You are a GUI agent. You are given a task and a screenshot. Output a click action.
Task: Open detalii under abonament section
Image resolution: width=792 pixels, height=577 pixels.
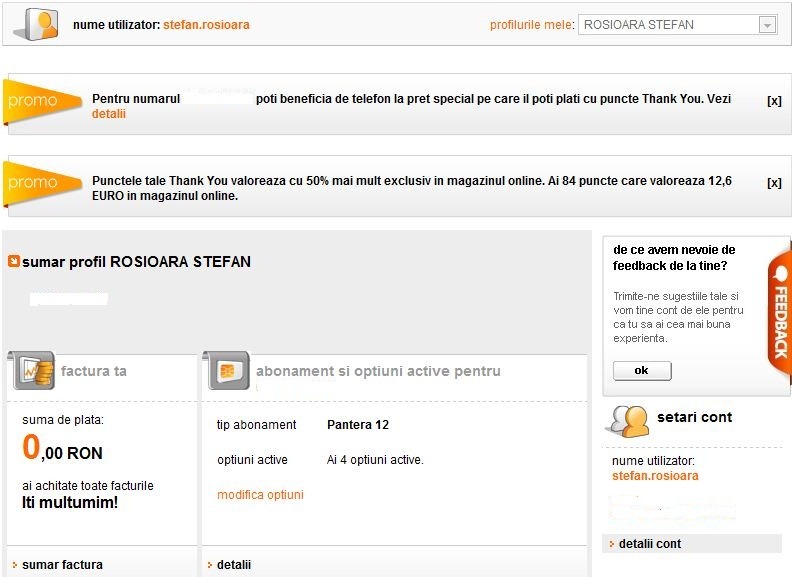click(234, 564)
